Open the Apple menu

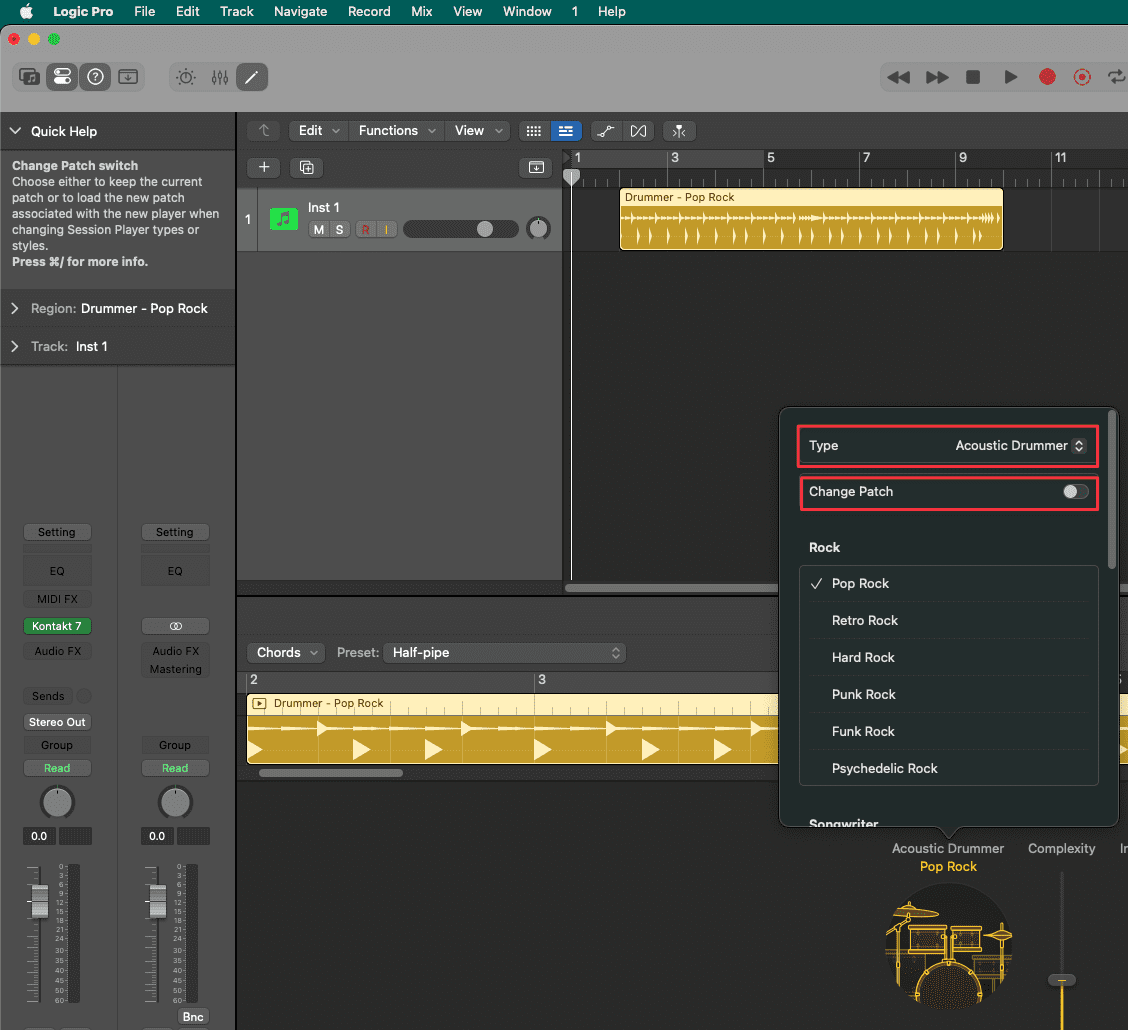[x=26, y=12]
